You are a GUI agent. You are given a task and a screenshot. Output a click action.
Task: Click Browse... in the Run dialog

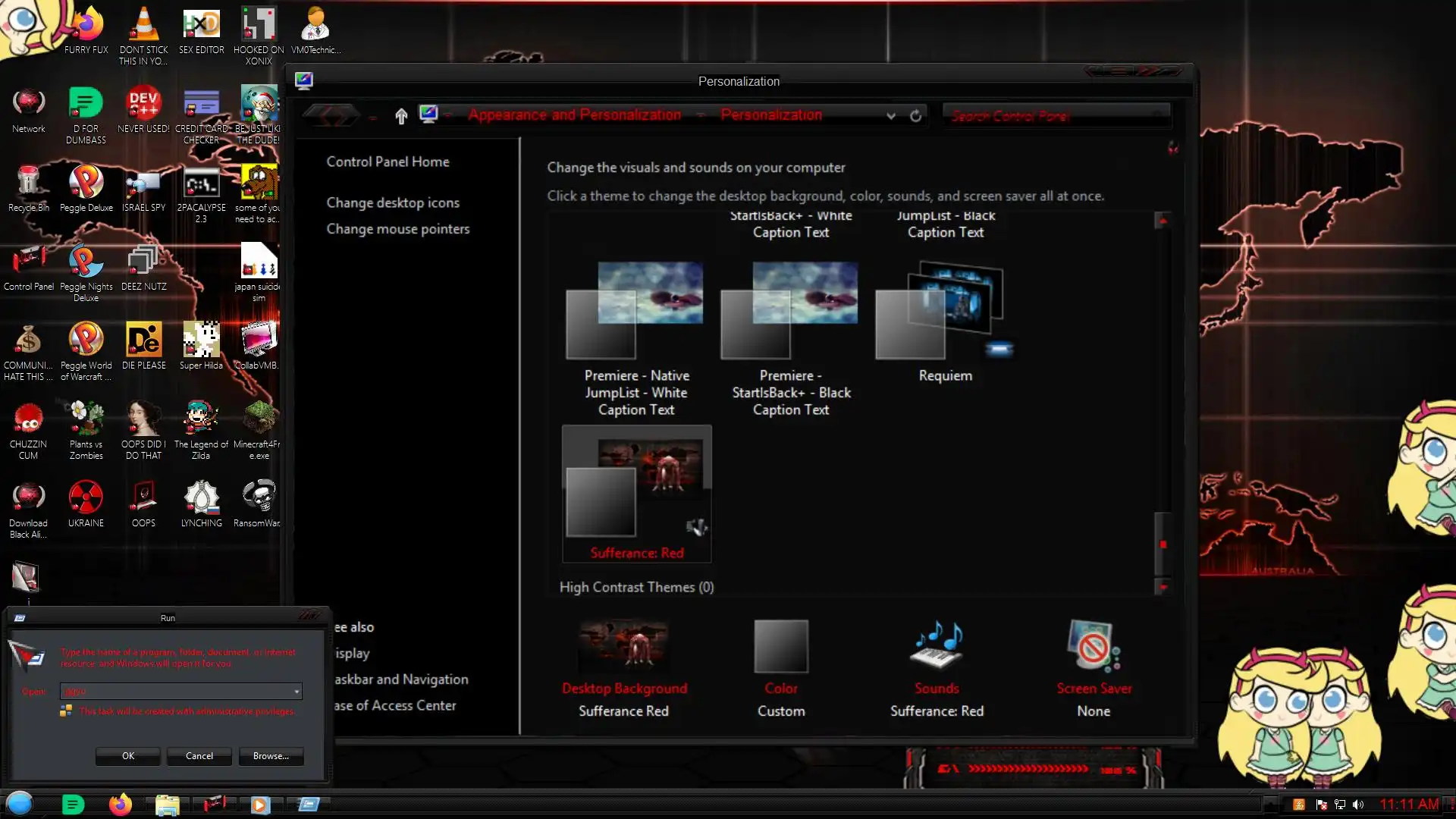tap(271, 756)
